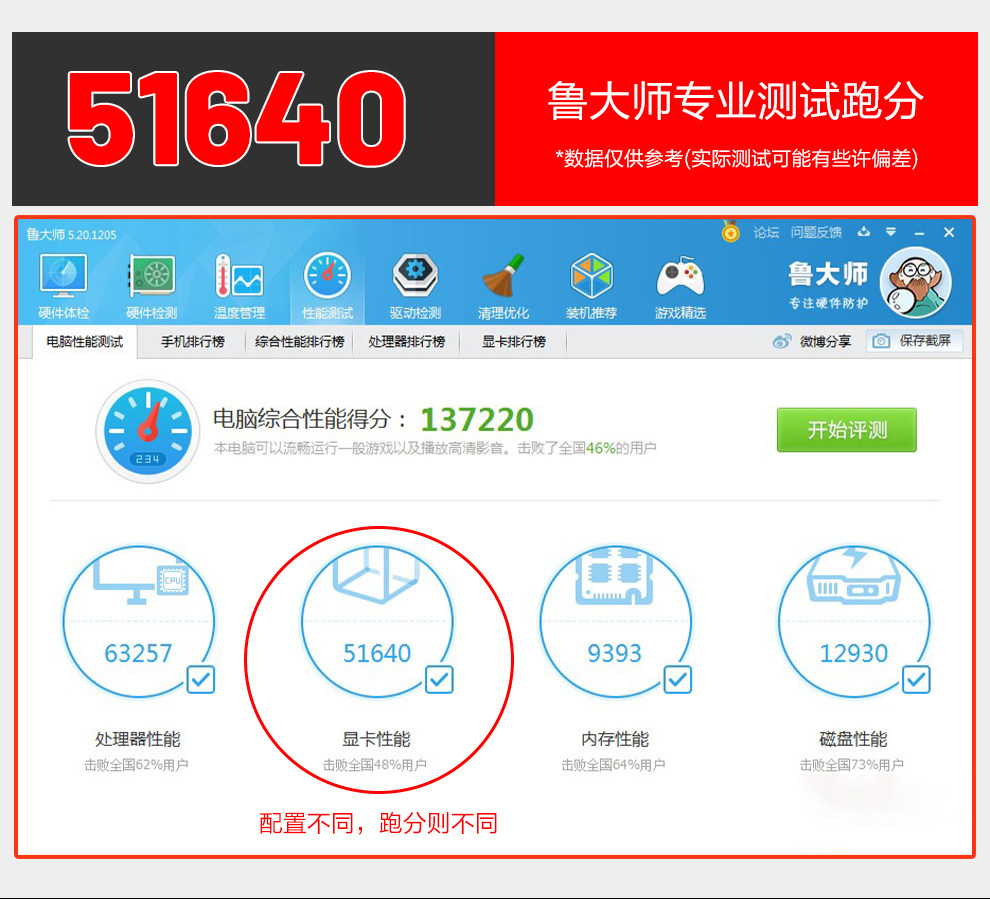Click the 鲁大师 5.20.1205 version title

point(71,234)
